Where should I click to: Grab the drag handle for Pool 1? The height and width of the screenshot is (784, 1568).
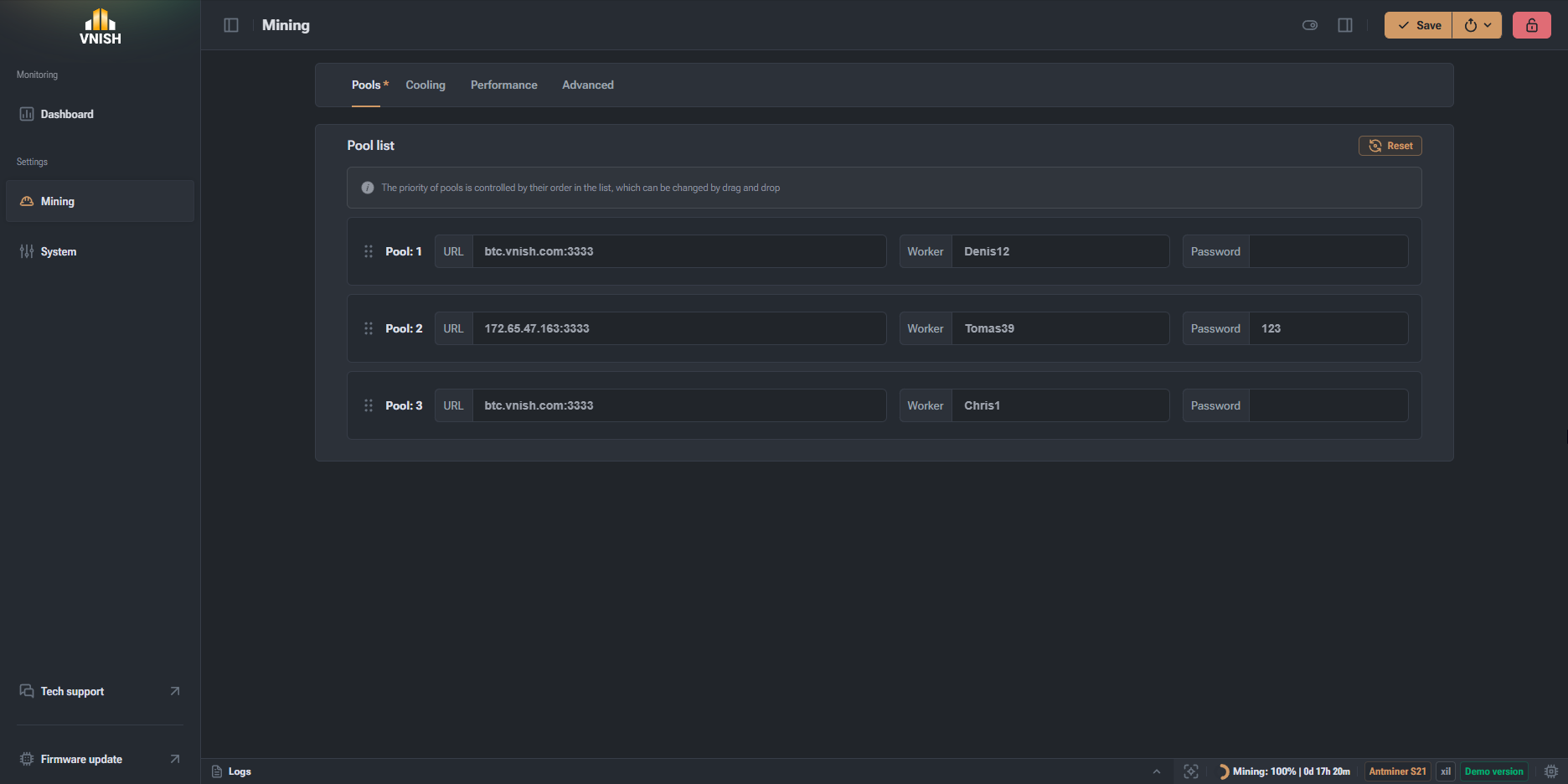click(x=369, y=251)
